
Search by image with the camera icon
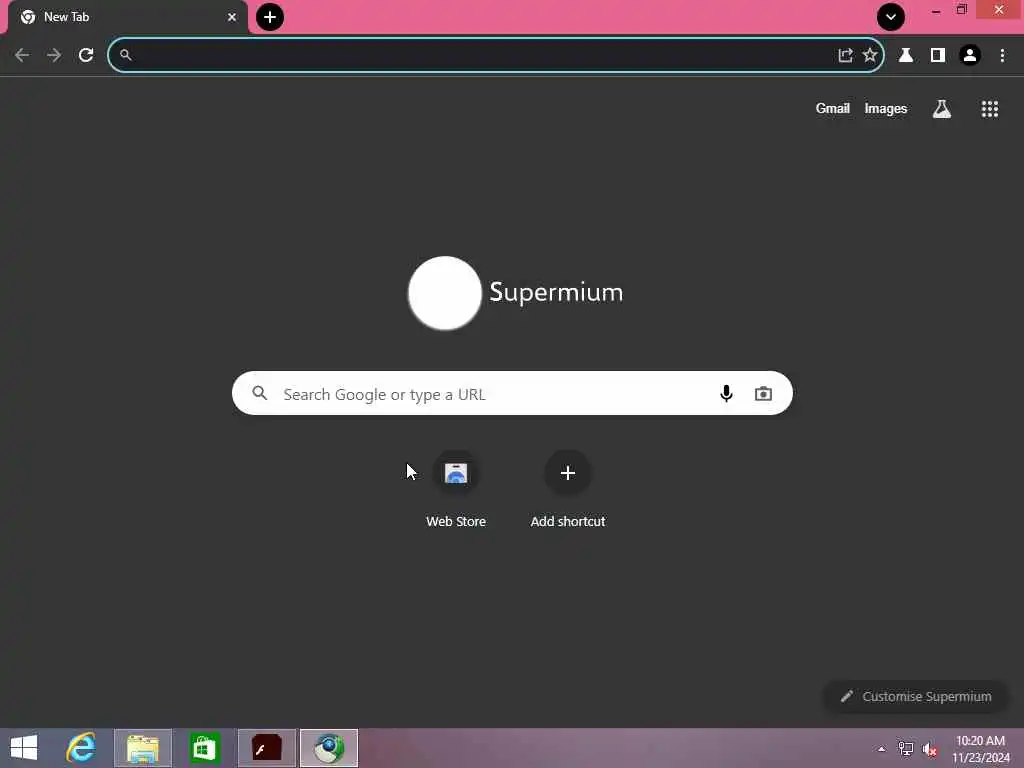[x=763, y=394]
